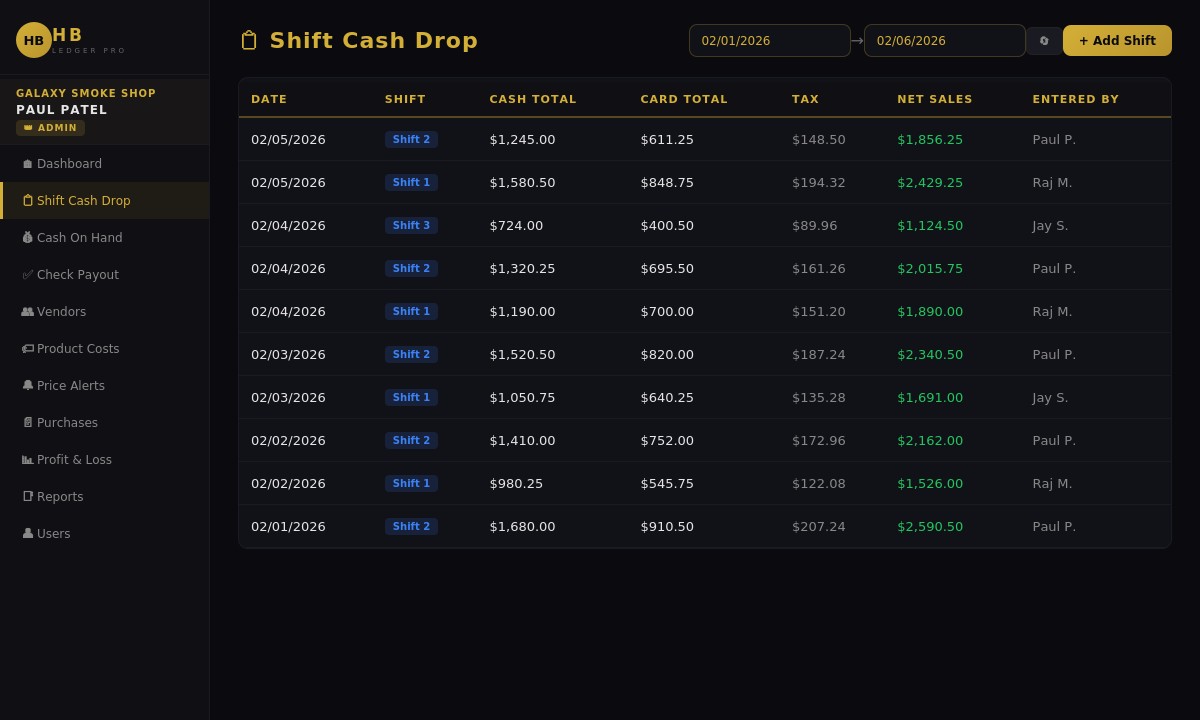The width and height of the screenshot is (1200, 720).
Task: Click the ADMIN badge under Paul Patel
Action: click(x=50, y=128)
